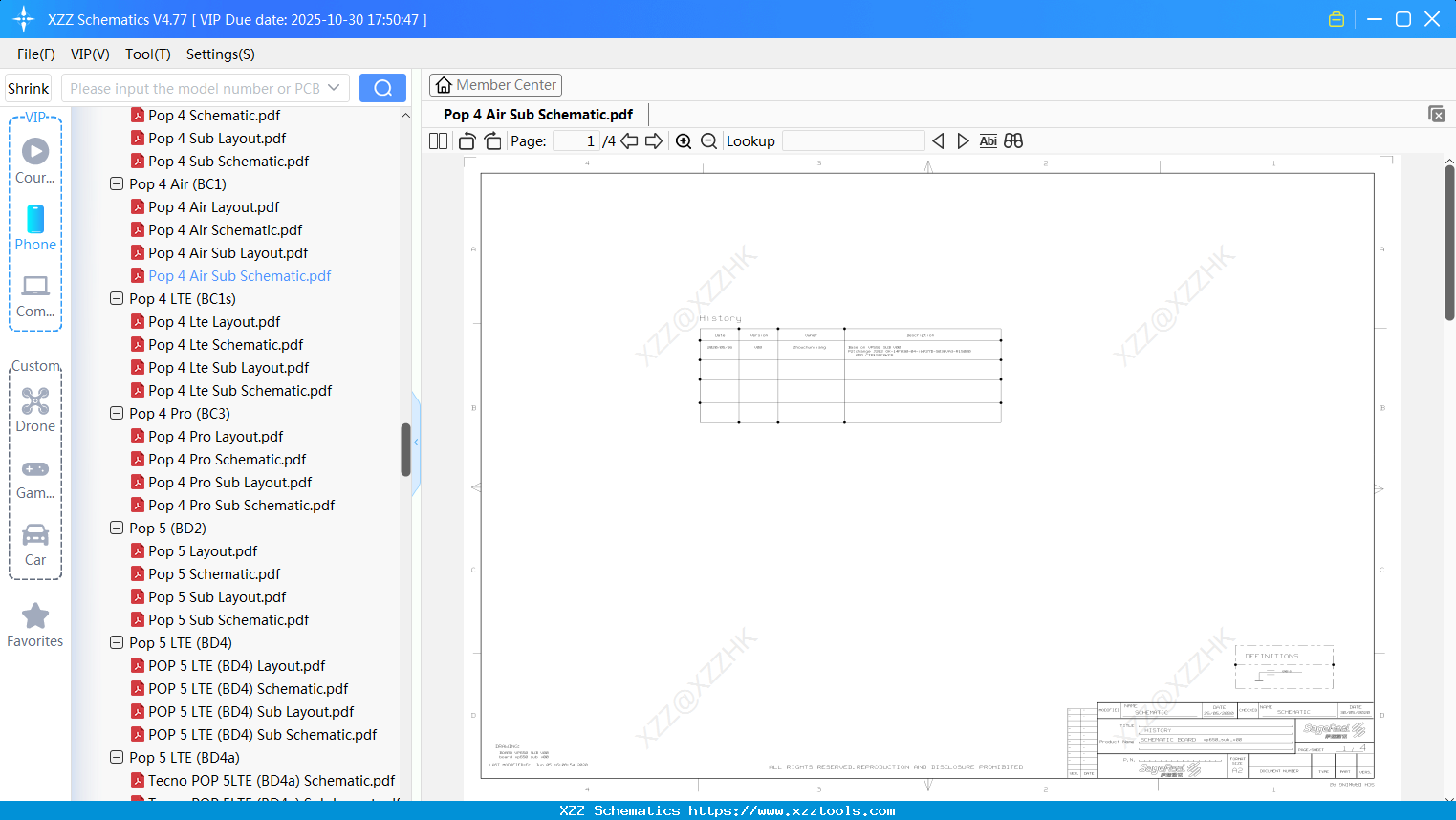The image size is (1456, 820).
Task: Collapse the Pop 4 Pro (BC3) group
Action: pos(116,413)
